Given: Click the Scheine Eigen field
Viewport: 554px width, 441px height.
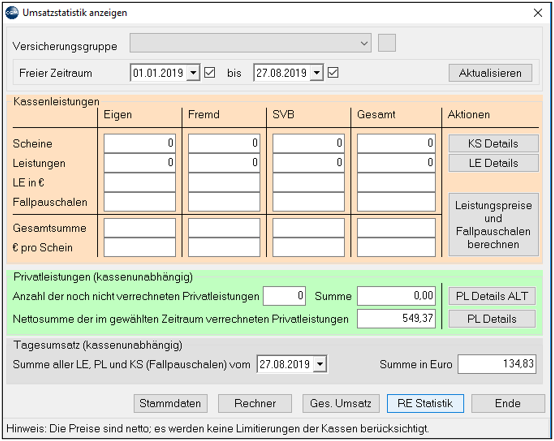Looking at the screenshot, I should [x=140, y=143].
